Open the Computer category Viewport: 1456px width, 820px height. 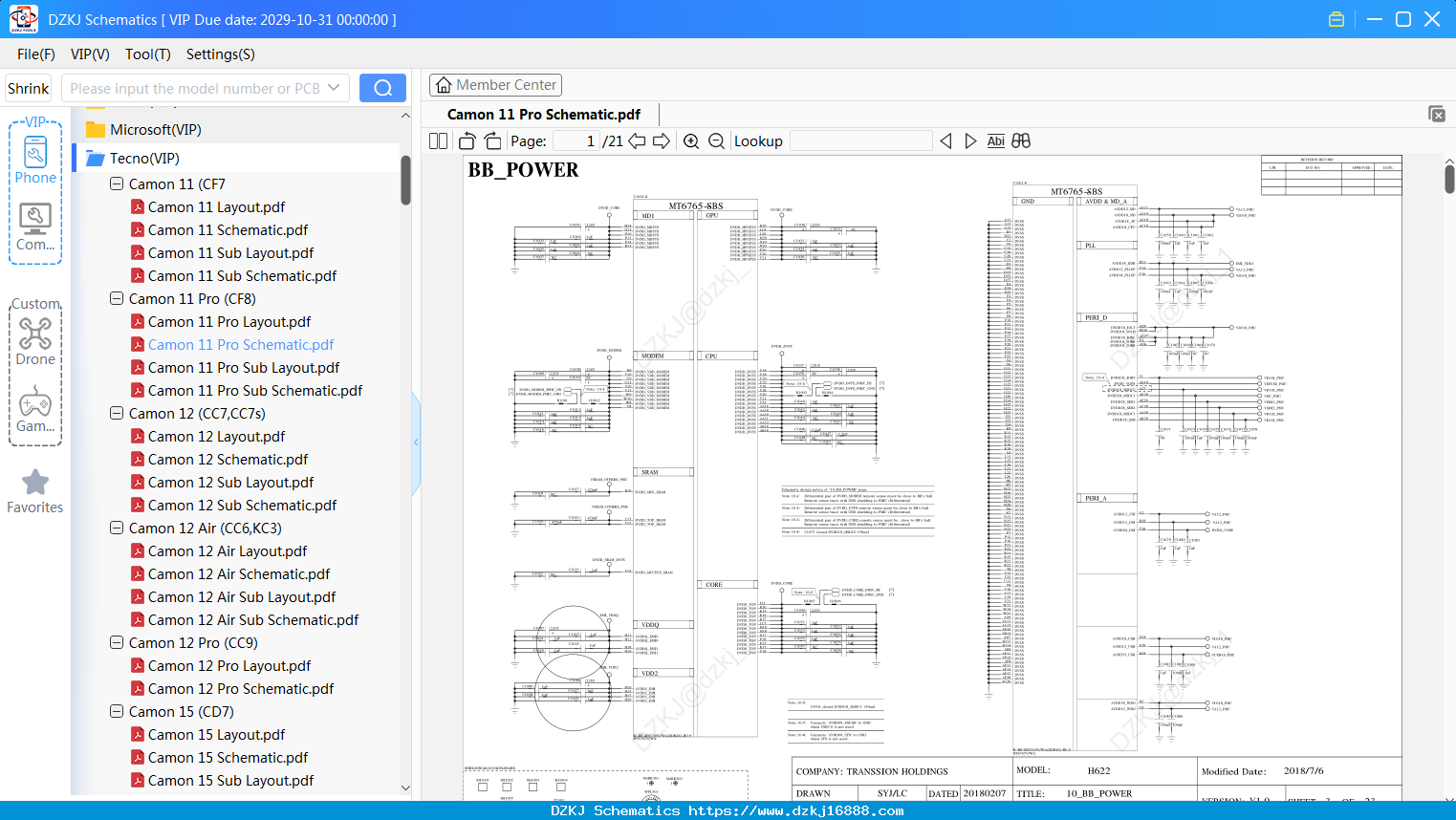pos(35,227)
